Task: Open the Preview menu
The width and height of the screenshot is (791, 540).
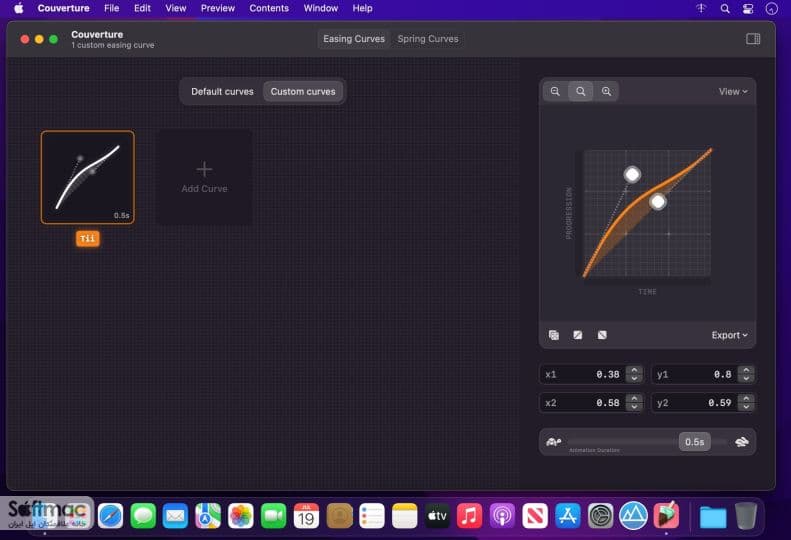Action: tap(217, 8)
